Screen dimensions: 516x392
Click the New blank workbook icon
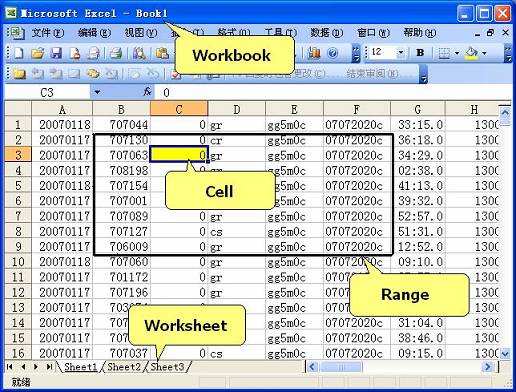(19, 53)
